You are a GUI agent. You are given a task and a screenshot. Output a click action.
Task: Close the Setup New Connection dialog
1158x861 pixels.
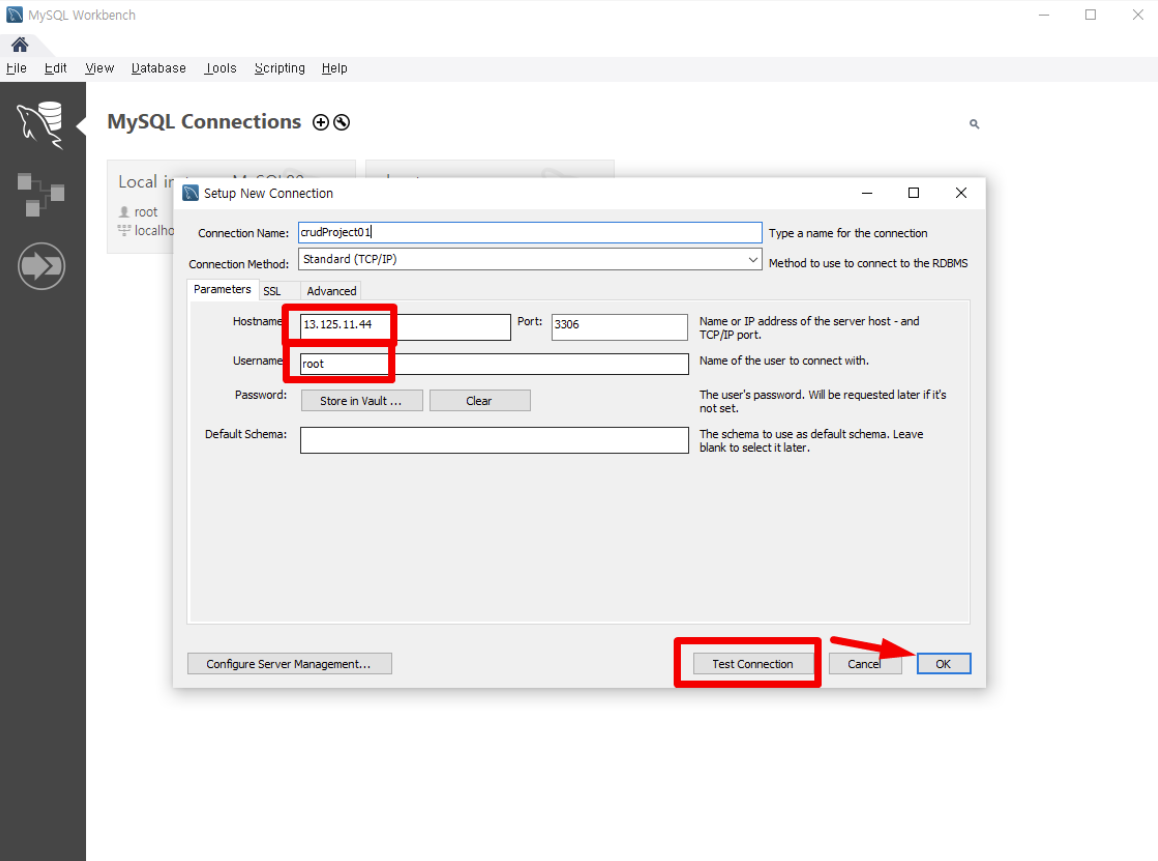(x=961, y=193)
